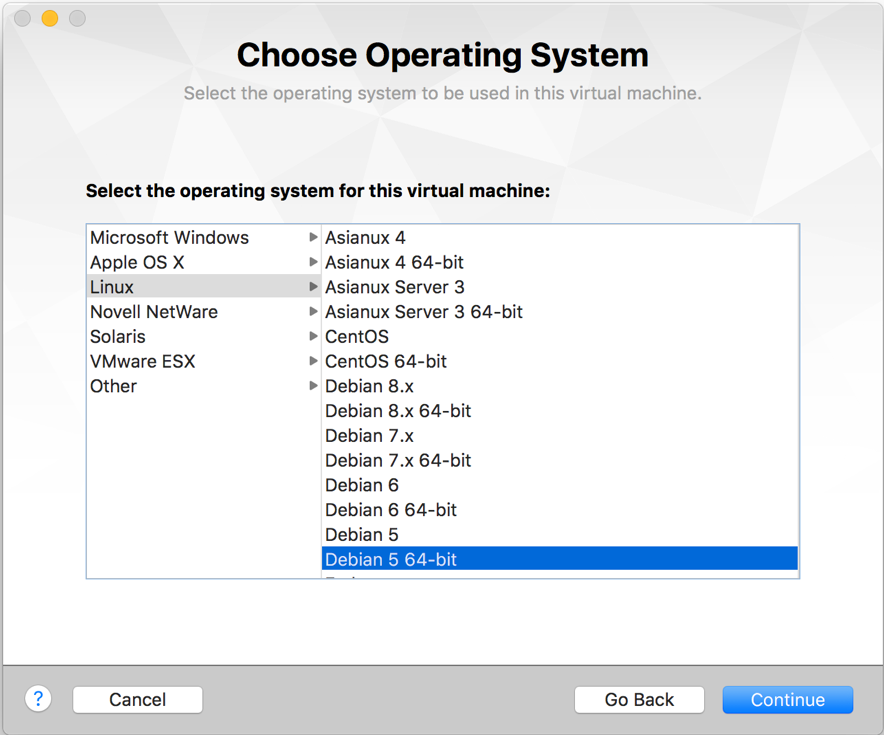Expand the Novell NetWare category arrow
This screenshot has width=884, height=735.
pyautogui.click(x=313, y=312)
